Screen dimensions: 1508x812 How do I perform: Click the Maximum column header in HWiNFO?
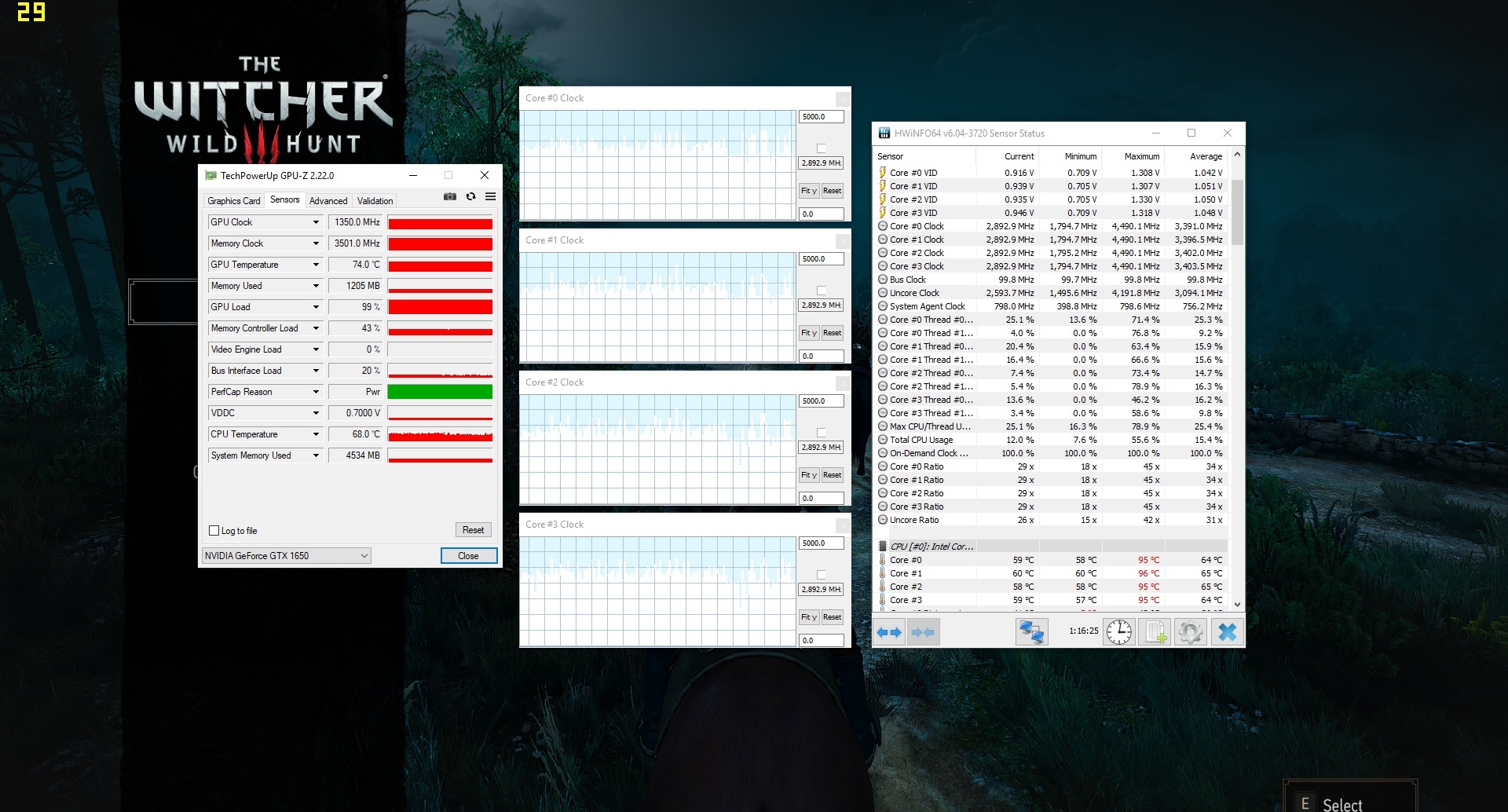click(1133, 156)
